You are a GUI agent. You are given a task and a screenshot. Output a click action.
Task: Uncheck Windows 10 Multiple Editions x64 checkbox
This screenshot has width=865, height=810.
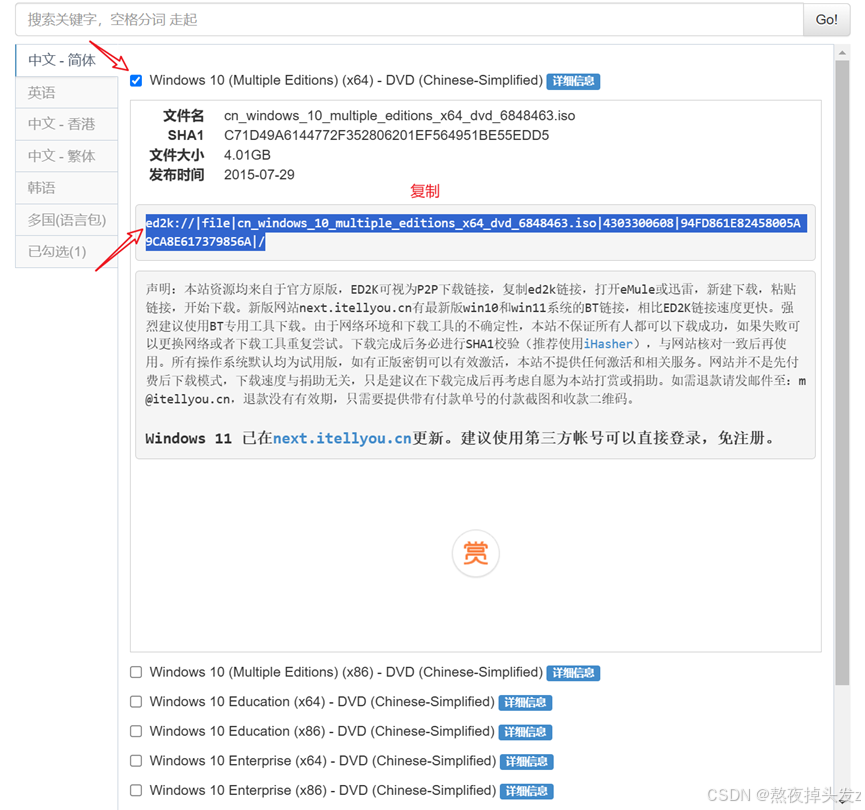tap(136, 81)
